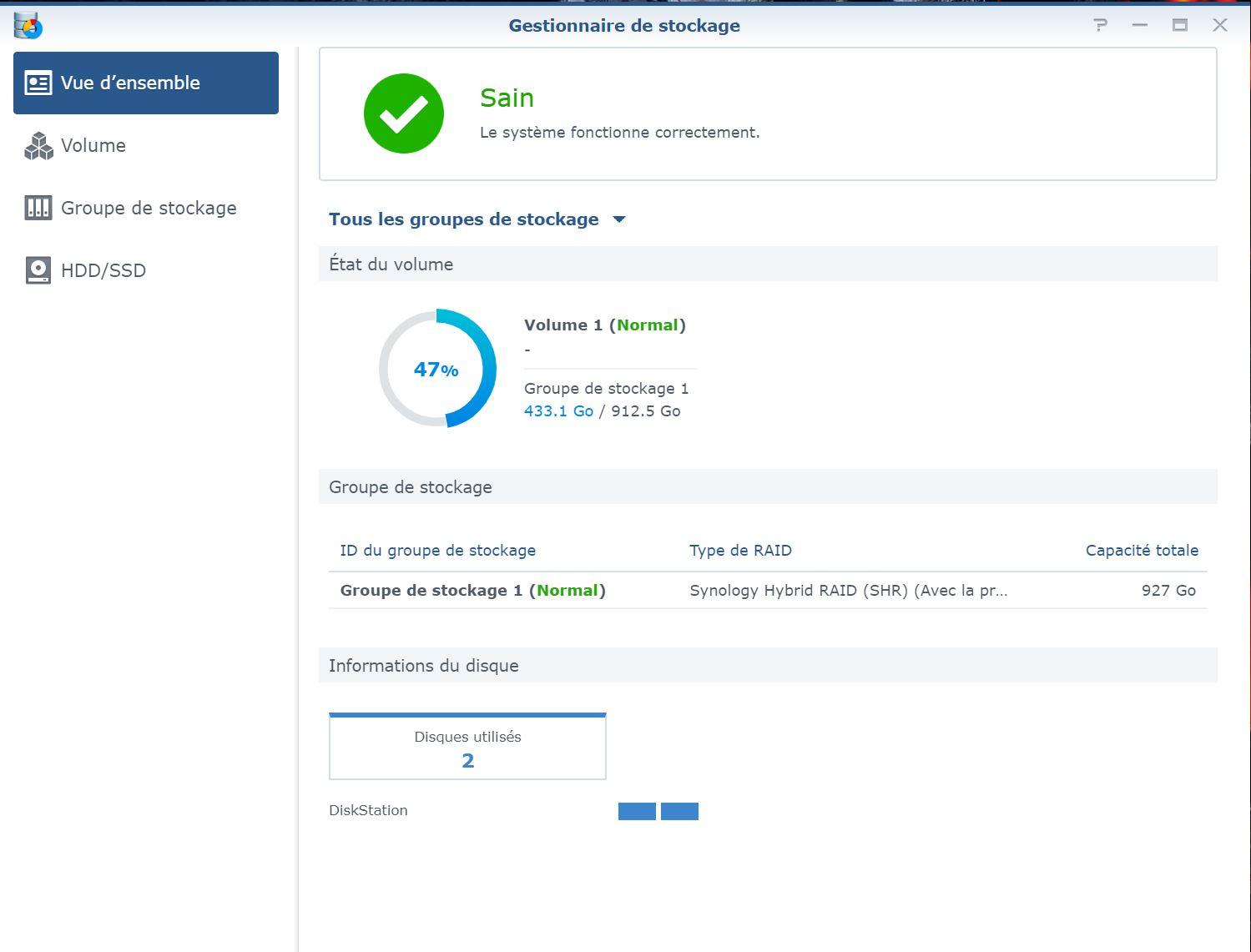Go to Groupe de stockage section
The image size is (1251, 952).
tap(149, 208)
